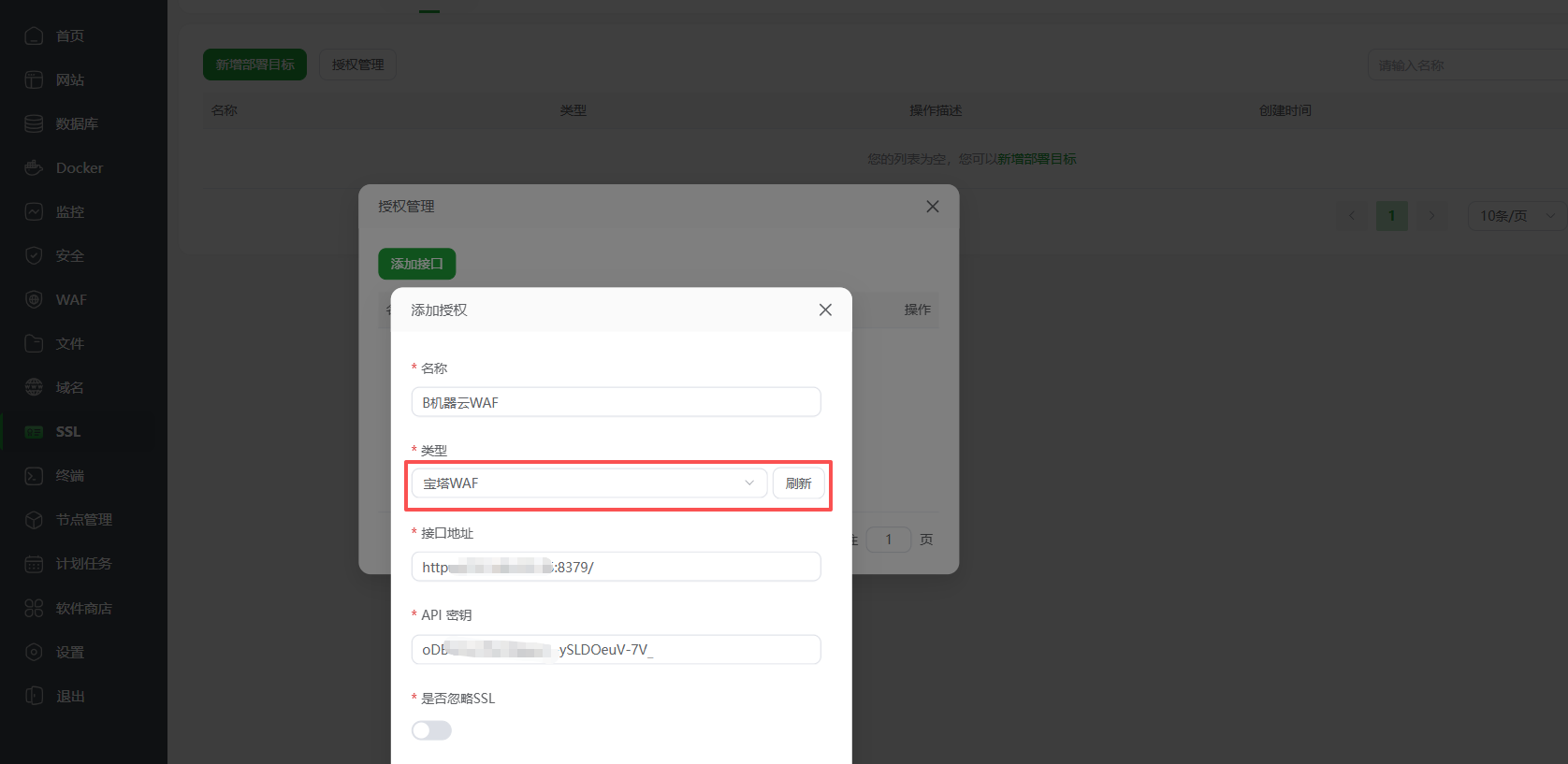Open the 安全 security shield icon

point(34,255)
